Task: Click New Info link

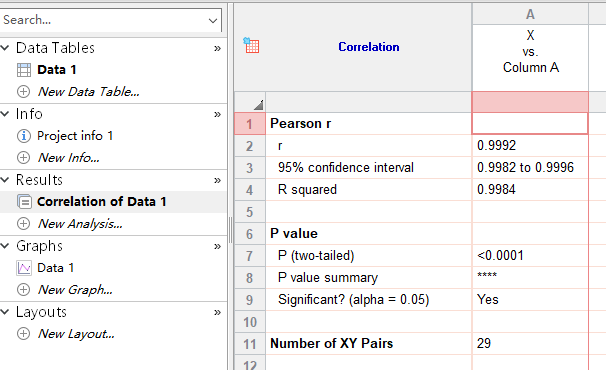Action: 68,158
